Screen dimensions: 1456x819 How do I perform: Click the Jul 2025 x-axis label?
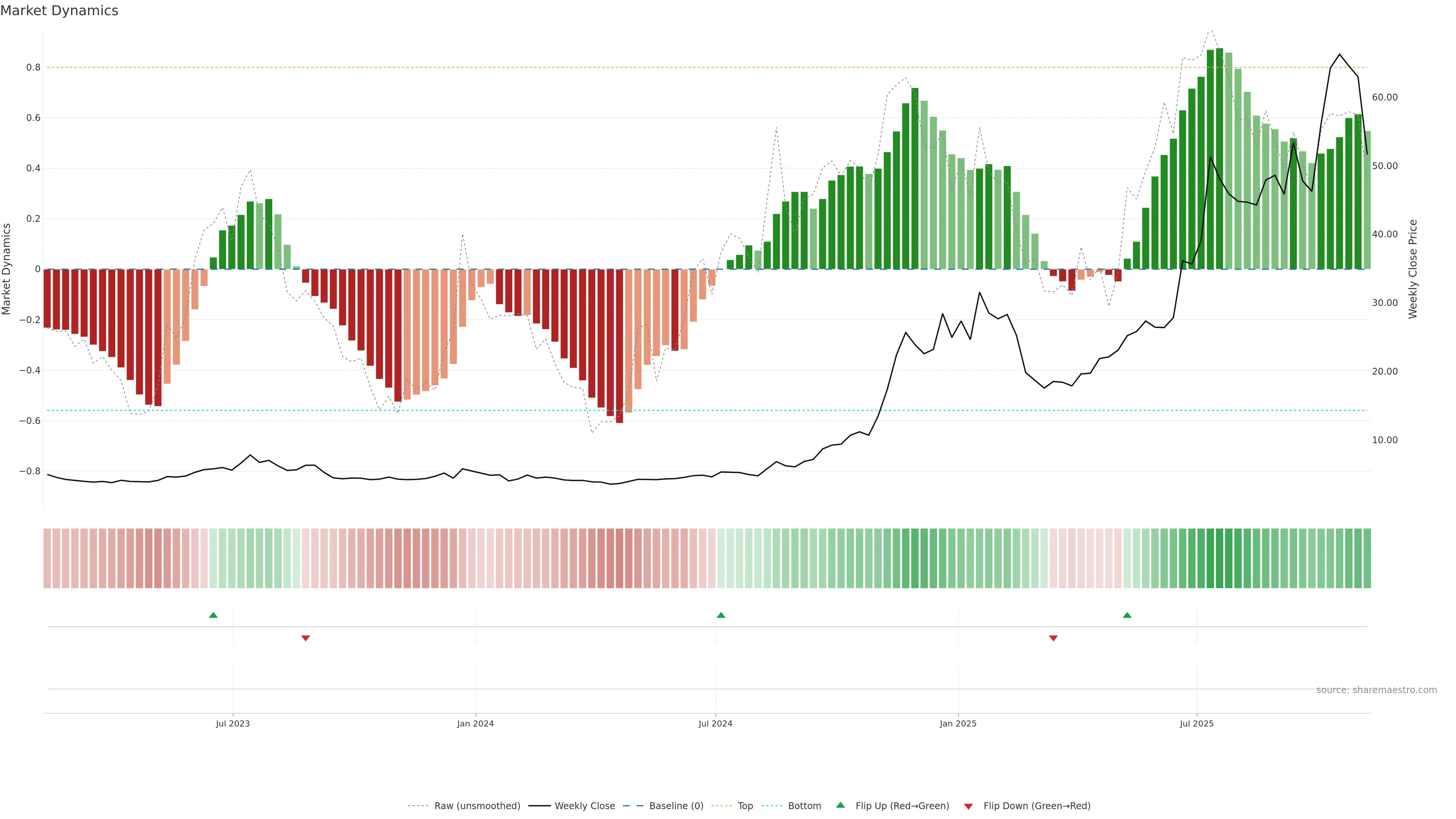click(1197, 723)
